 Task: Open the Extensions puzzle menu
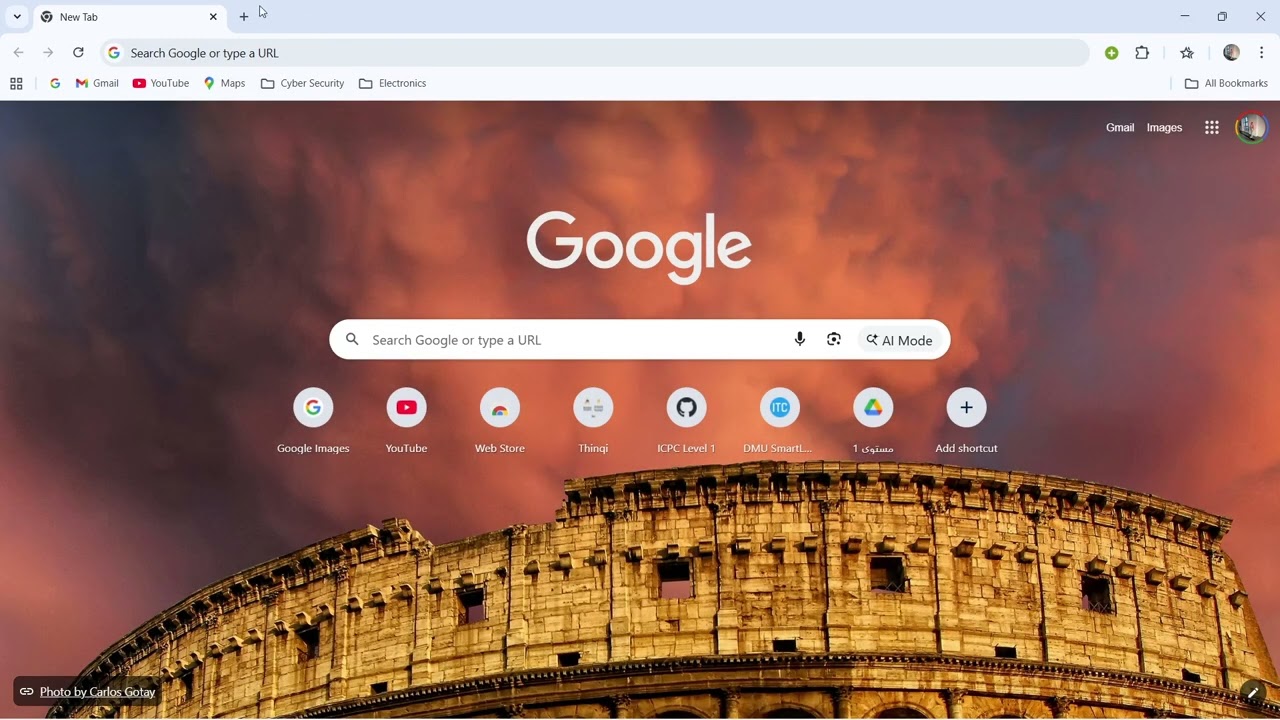[x=1142, y=53]
